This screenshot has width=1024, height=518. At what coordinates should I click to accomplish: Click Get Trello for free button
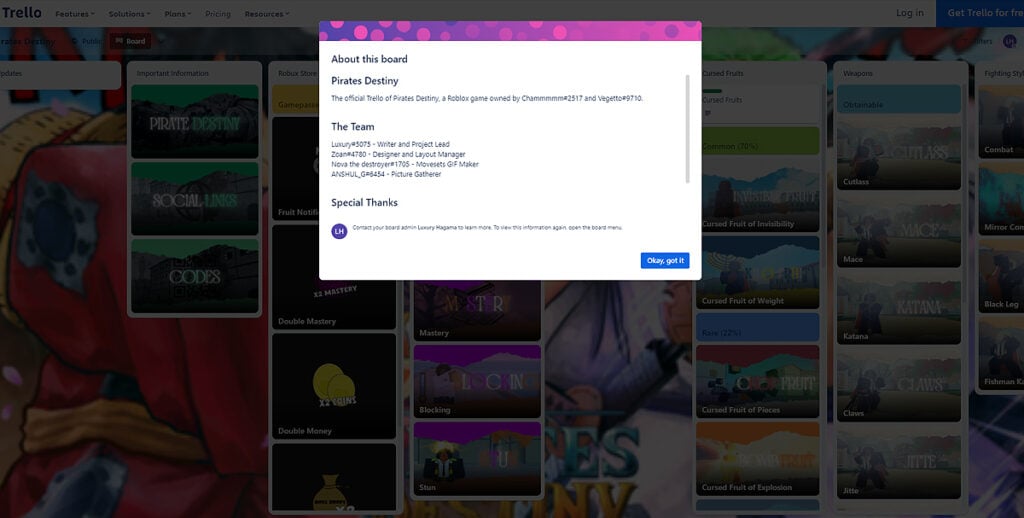coord(980,13)
